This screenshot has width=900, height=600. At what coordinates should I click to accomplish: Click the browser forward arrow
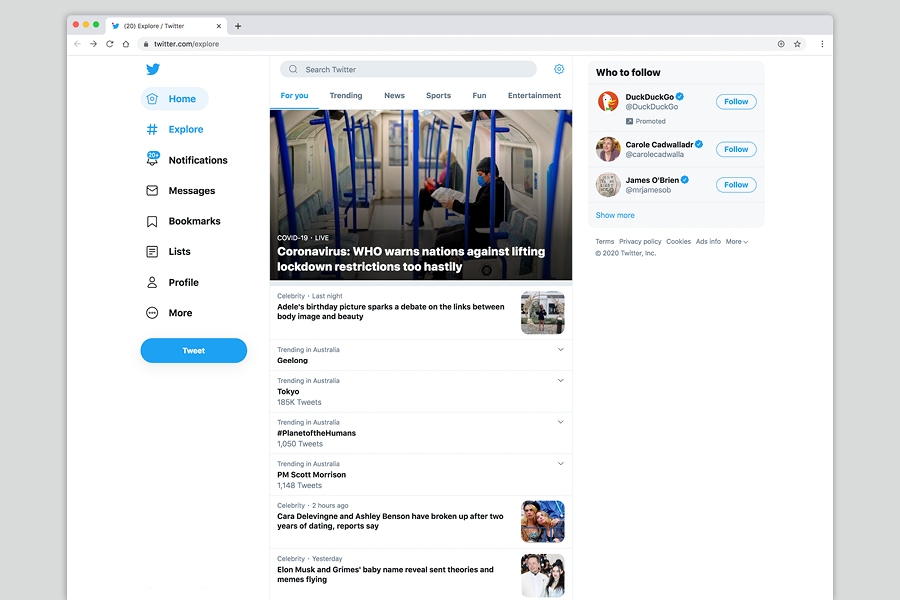click(x=94, y=44)
